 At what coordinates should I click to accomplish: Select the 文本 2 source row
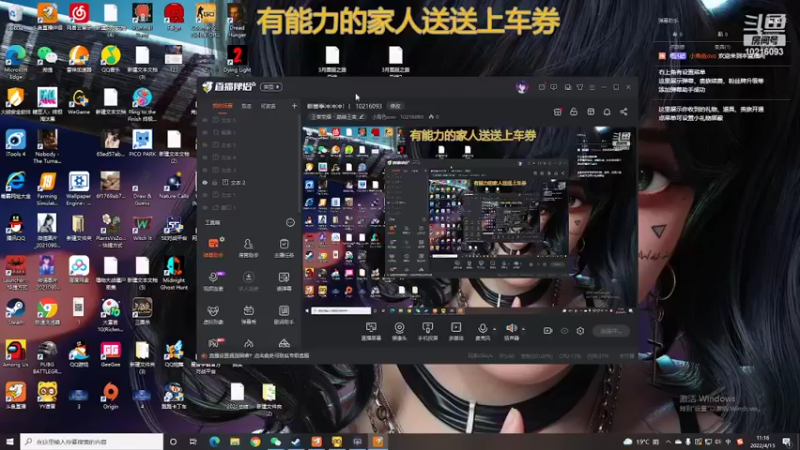(249, 183)
